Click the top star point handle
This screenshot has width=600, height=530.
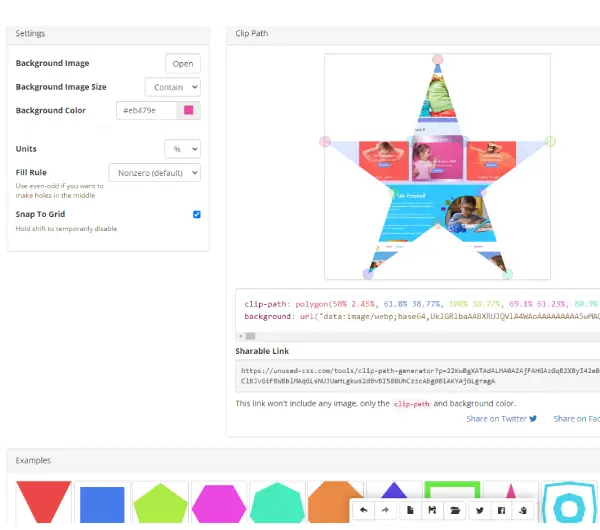pyautogui.click(x=437, y=59)
